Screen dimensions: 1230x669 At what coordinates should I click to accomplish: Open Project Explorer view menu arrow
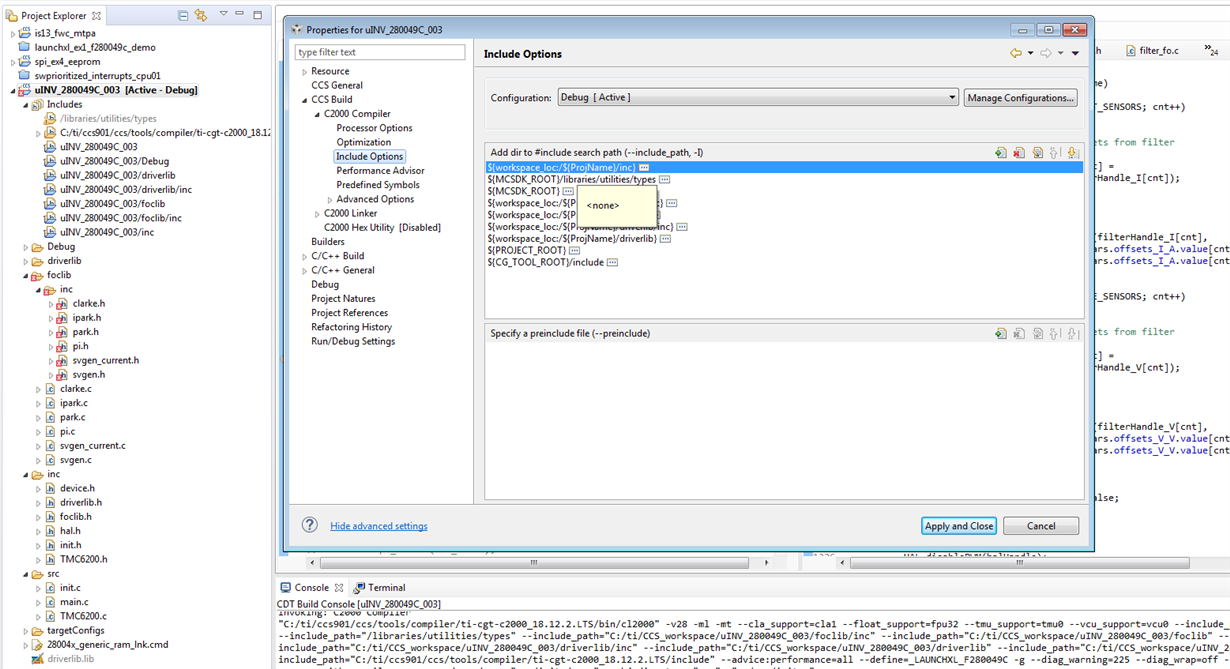click(224, 15)
